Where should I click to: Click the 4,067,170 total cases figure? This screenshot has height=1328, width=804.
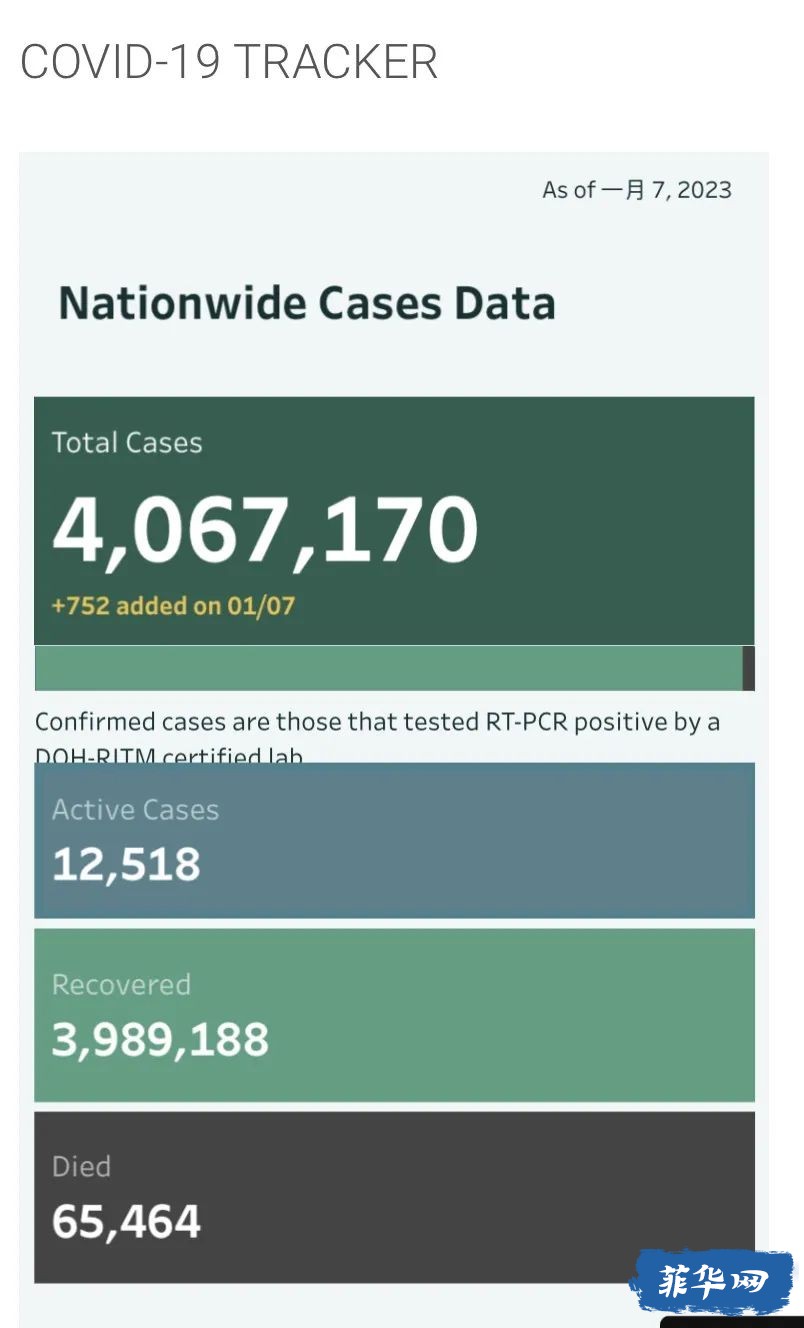click(x=265, y=528)
